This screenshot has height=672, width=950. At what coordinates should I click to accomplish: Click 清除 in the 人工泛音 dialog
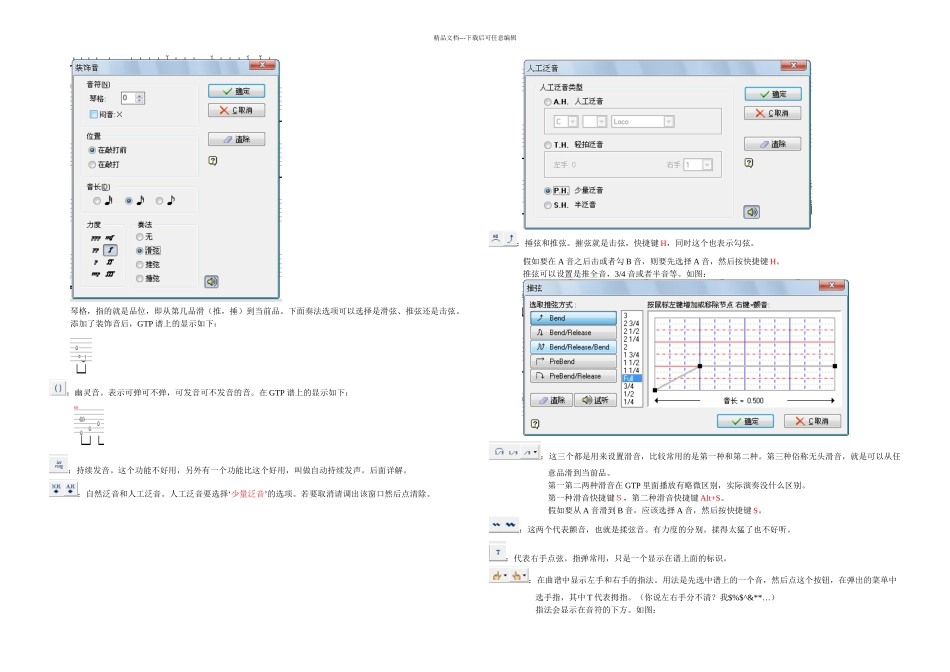(x=773, y=144)
